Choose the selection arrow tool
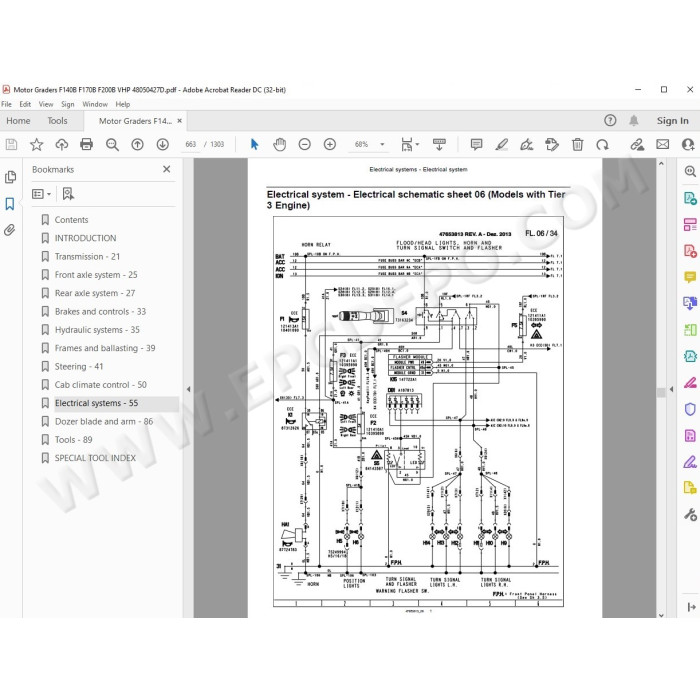 [254, 144]
